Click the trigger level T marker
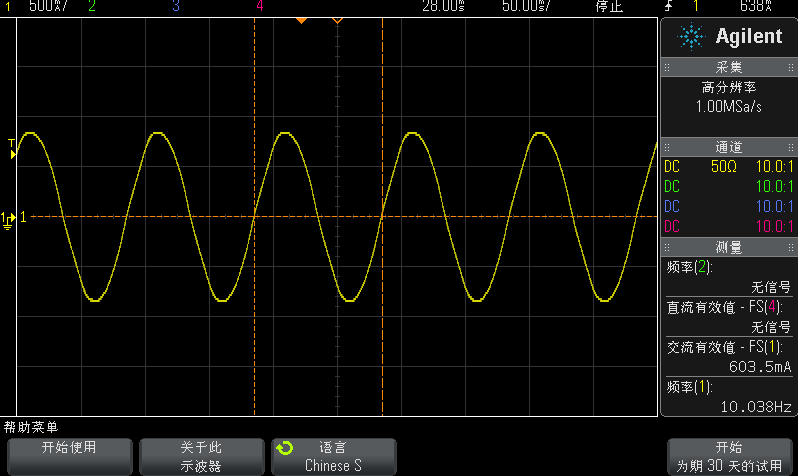798x476 pixels. coord(12,149)
